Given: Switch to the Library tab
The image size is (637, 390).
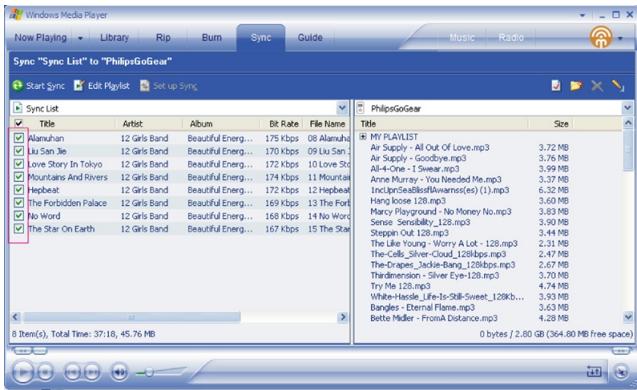Looking at the screenshot, I should [115, 37].
